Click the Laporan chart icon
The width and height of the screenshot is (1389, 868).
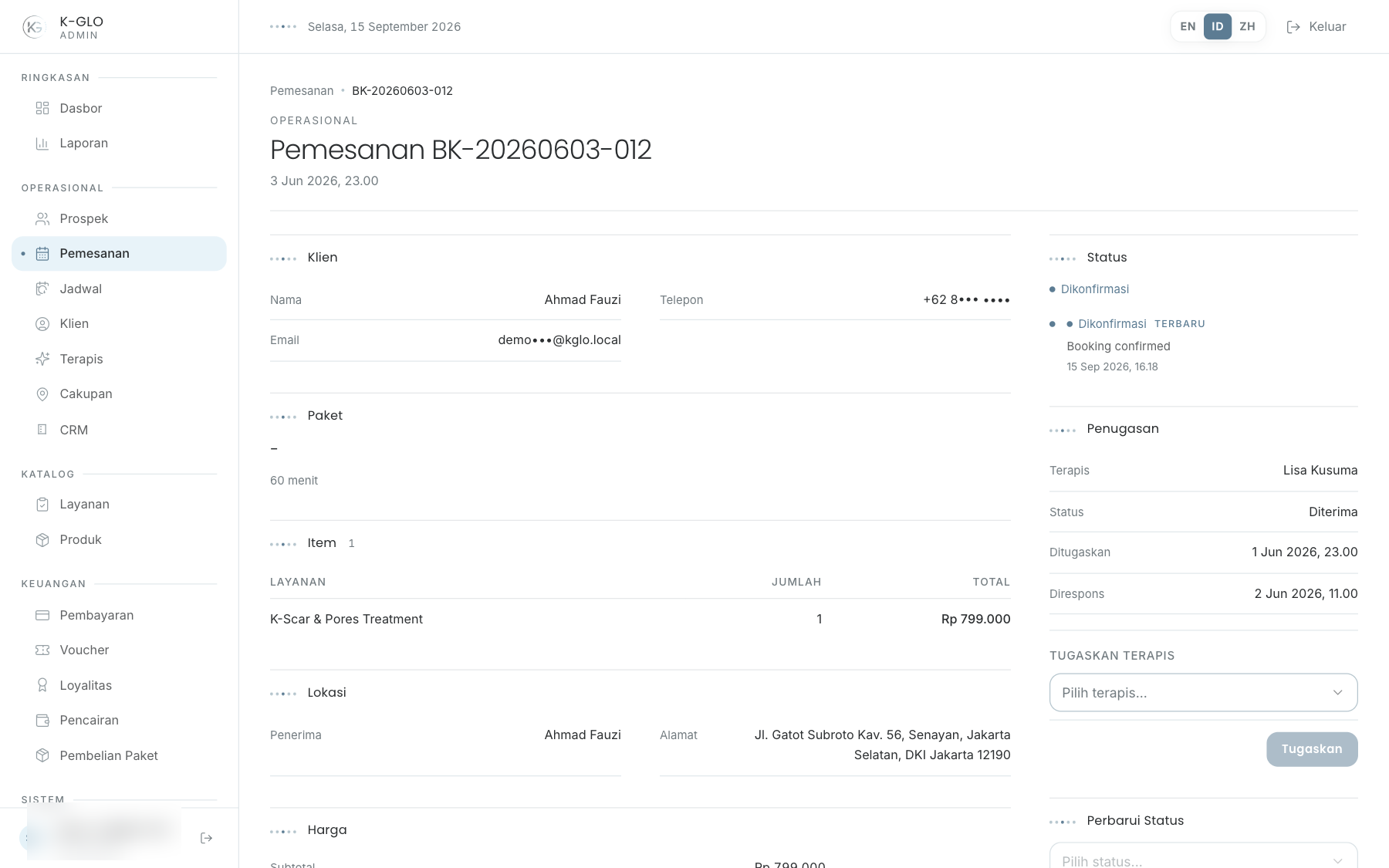pyautogui.click(x=42, y=144)
